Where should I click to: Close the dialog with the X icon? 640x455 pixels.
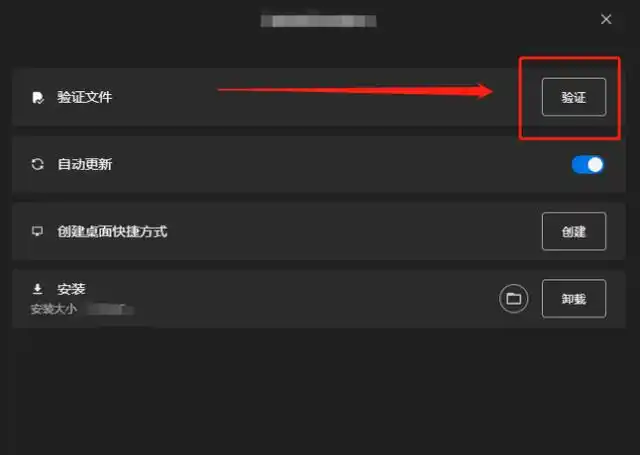[606, 19]
